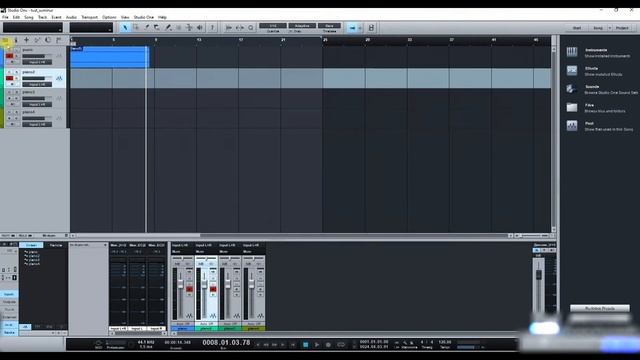Open the Instruments browser icon
Screen dimensions: 640x360
572,52
